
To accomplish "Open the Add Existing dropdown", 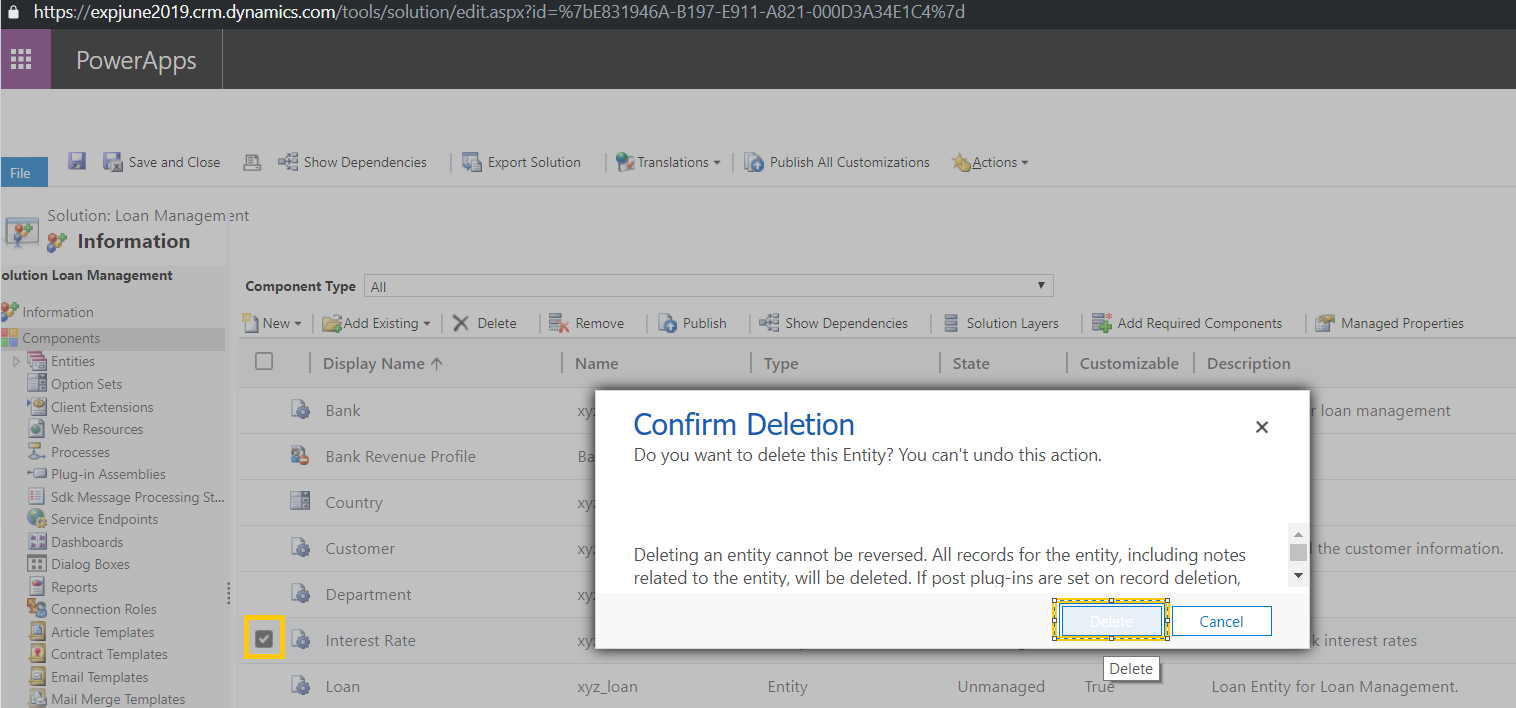I will tap(376, 323).
